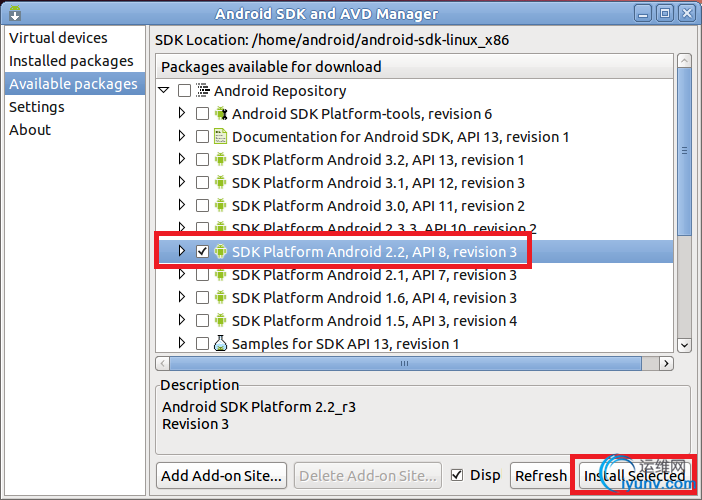This screenshot has width=702, height=500.
Task: Click the vertical scrollbar down arrow
Action: click(684, 345)
